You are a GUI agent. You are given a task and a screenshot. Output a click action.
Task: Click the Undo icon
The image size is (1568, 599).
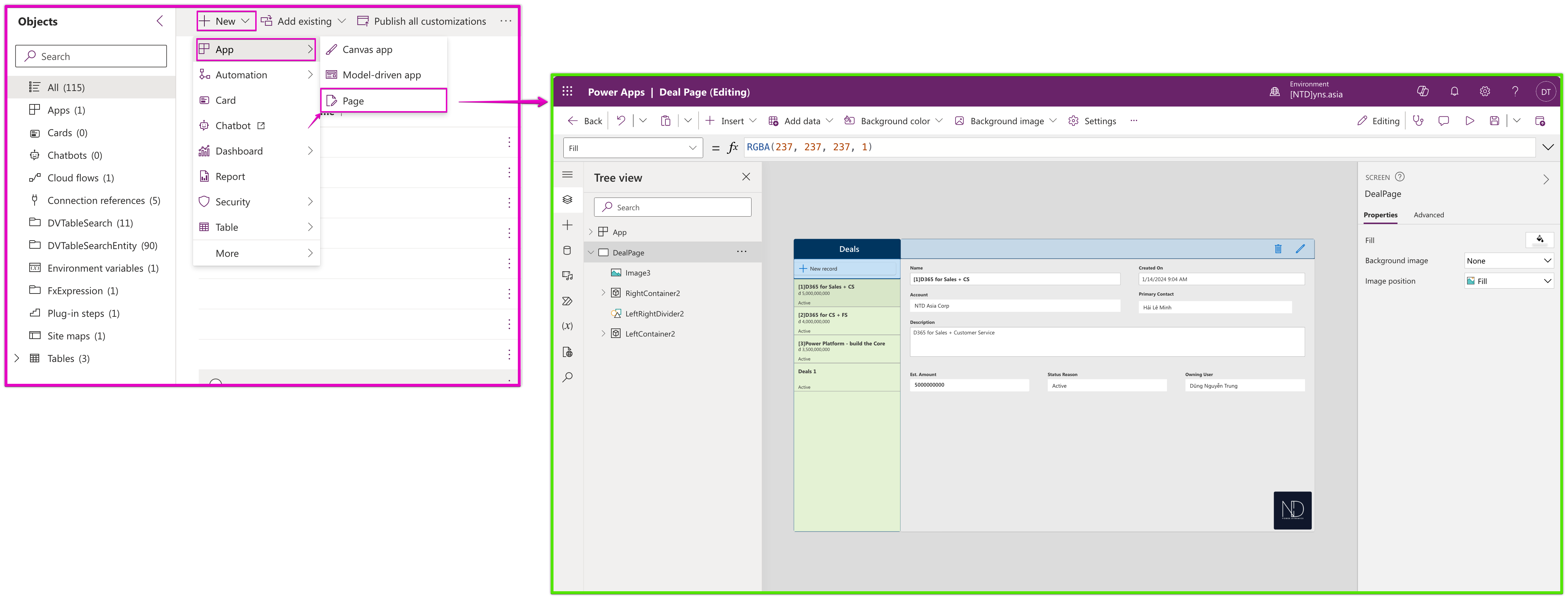(621, 120)
